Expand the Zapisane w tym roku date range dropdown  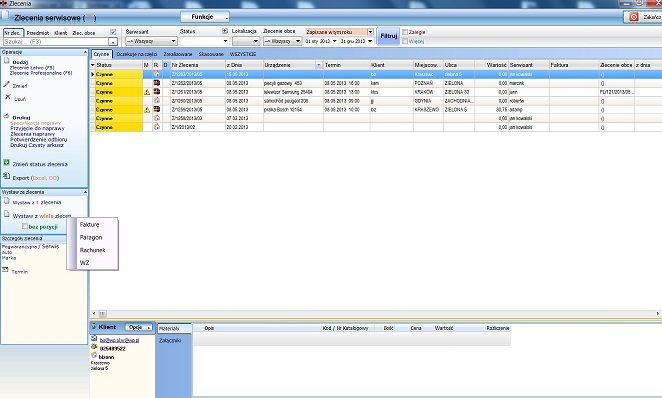point(370,32)
